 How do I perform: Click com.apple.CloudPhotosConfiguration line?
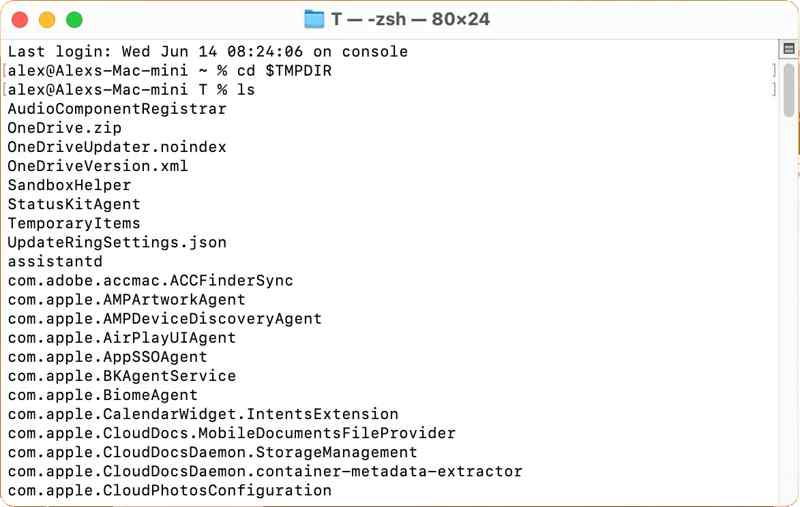169,490
